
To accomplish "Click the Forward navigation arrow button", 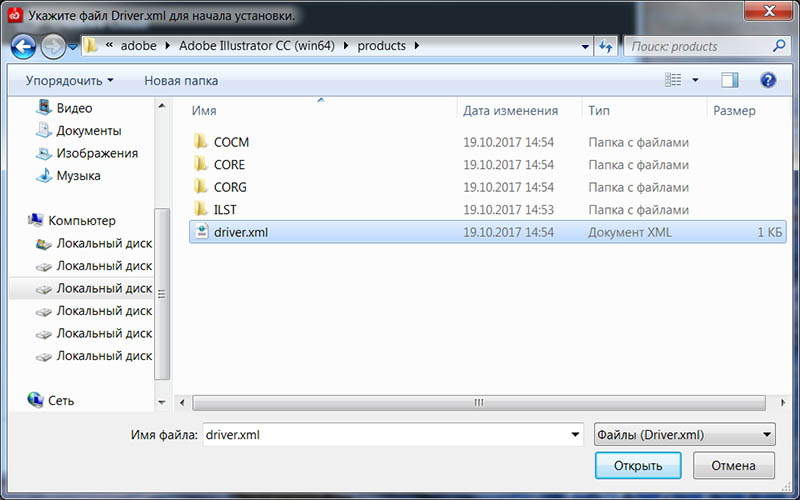I will [x=53, y=46].
